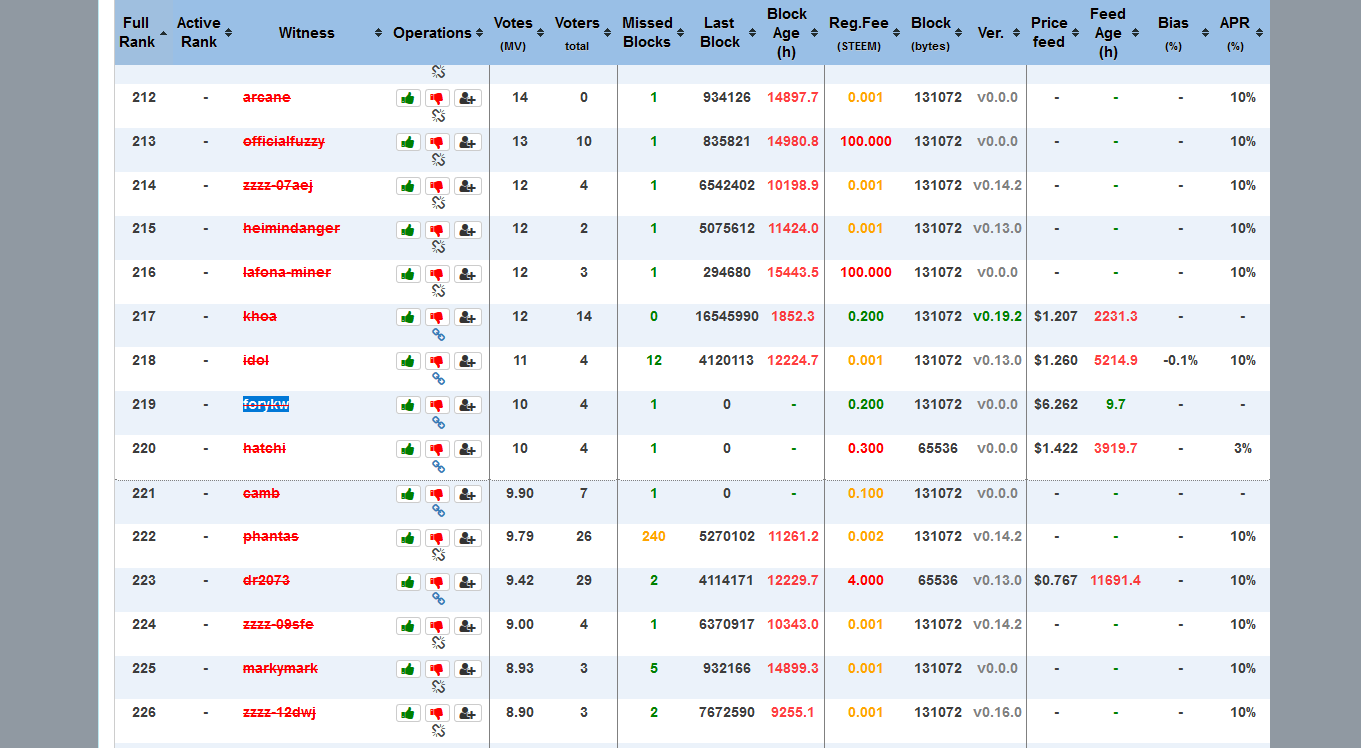Image resolution: width=1361 pixels, height=748 pixels.
Task: Select bias value -0.1%
Action: tap(1180, 360)
